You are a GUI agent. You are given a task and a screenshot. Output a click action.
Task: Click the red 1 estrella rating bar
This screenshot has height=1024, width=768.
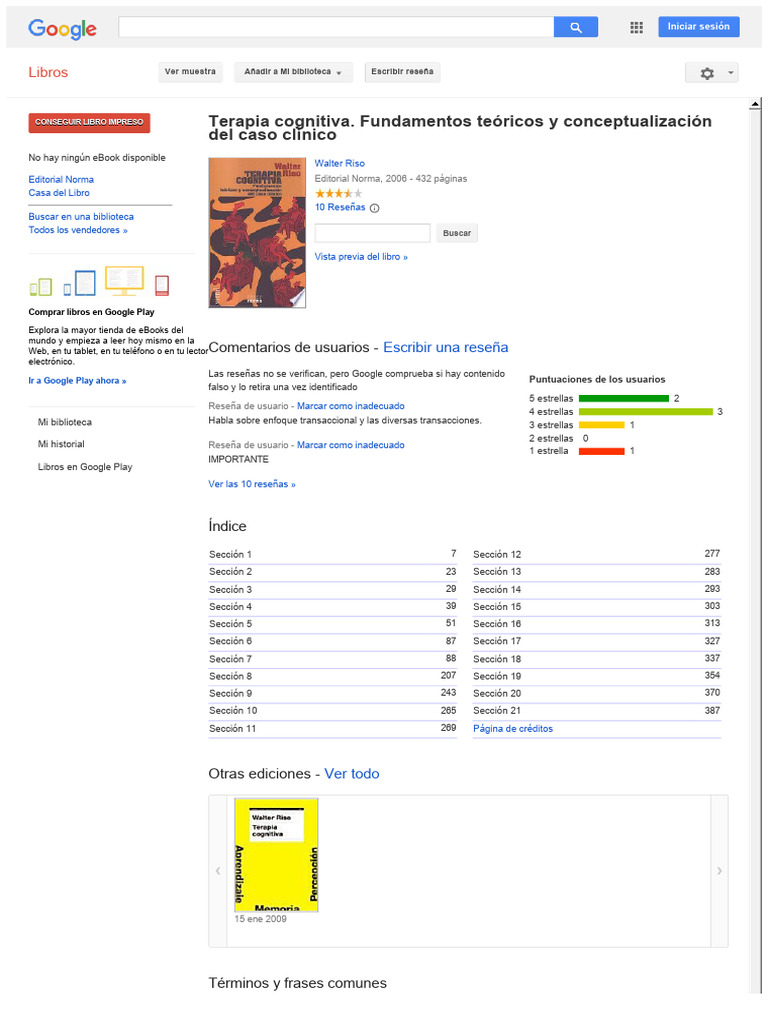pyautogui.click(x=601, y=451)
